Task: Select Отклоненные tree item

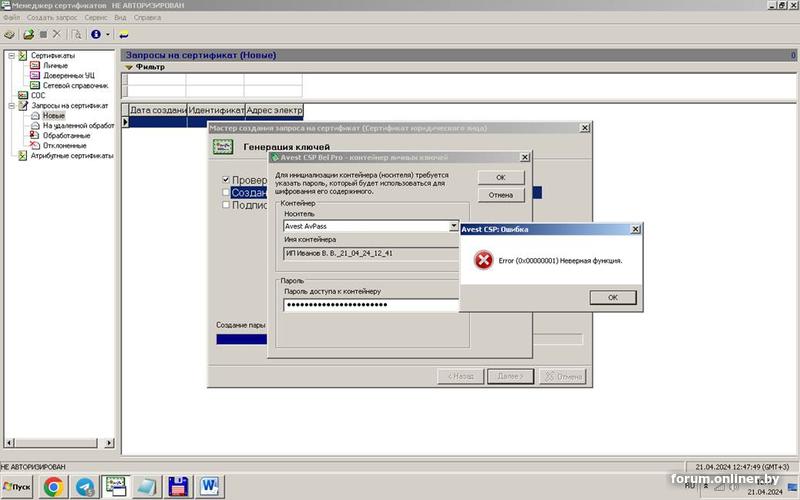Action: point(65,145)
